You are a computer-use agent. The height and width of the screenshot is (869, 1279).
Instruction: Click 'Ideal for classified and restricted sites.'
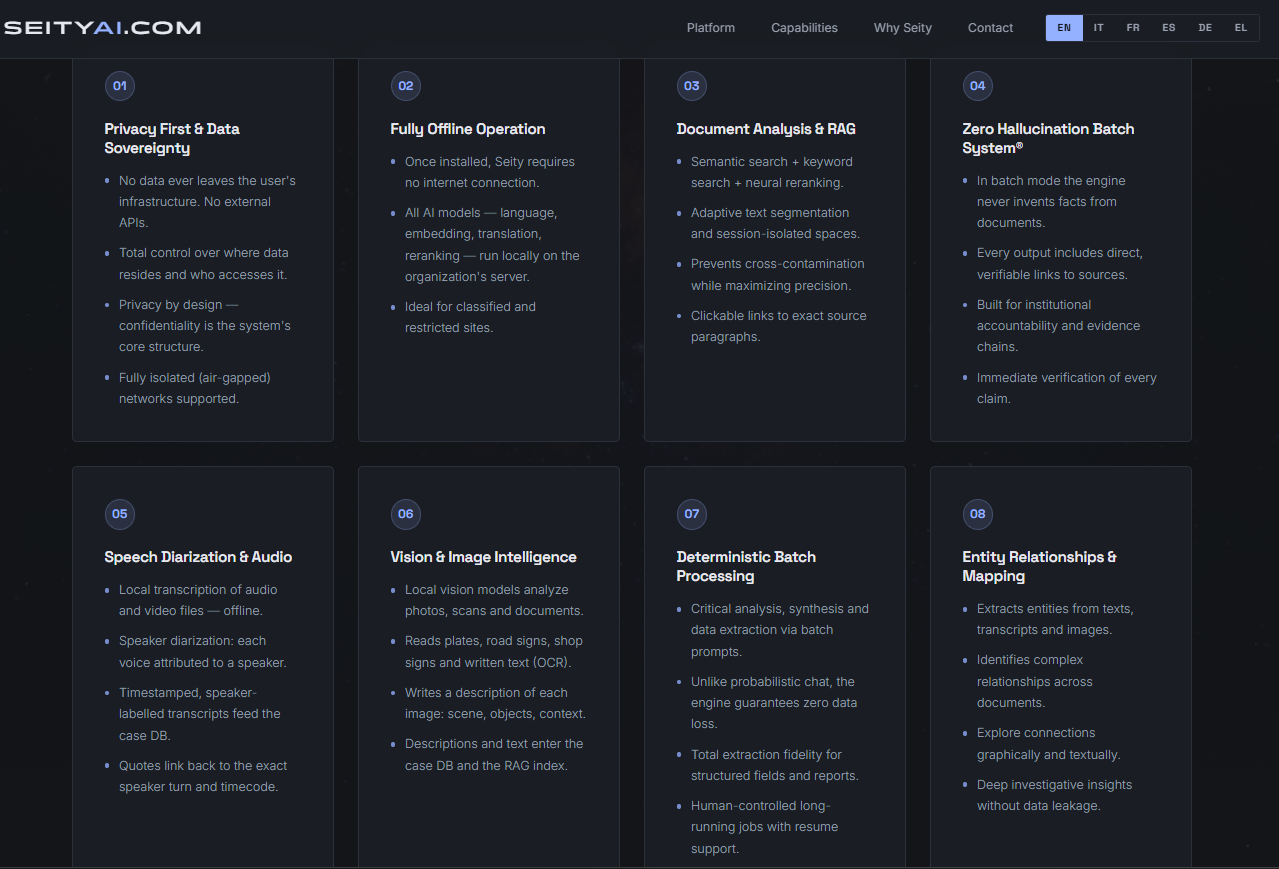point(470,317)
